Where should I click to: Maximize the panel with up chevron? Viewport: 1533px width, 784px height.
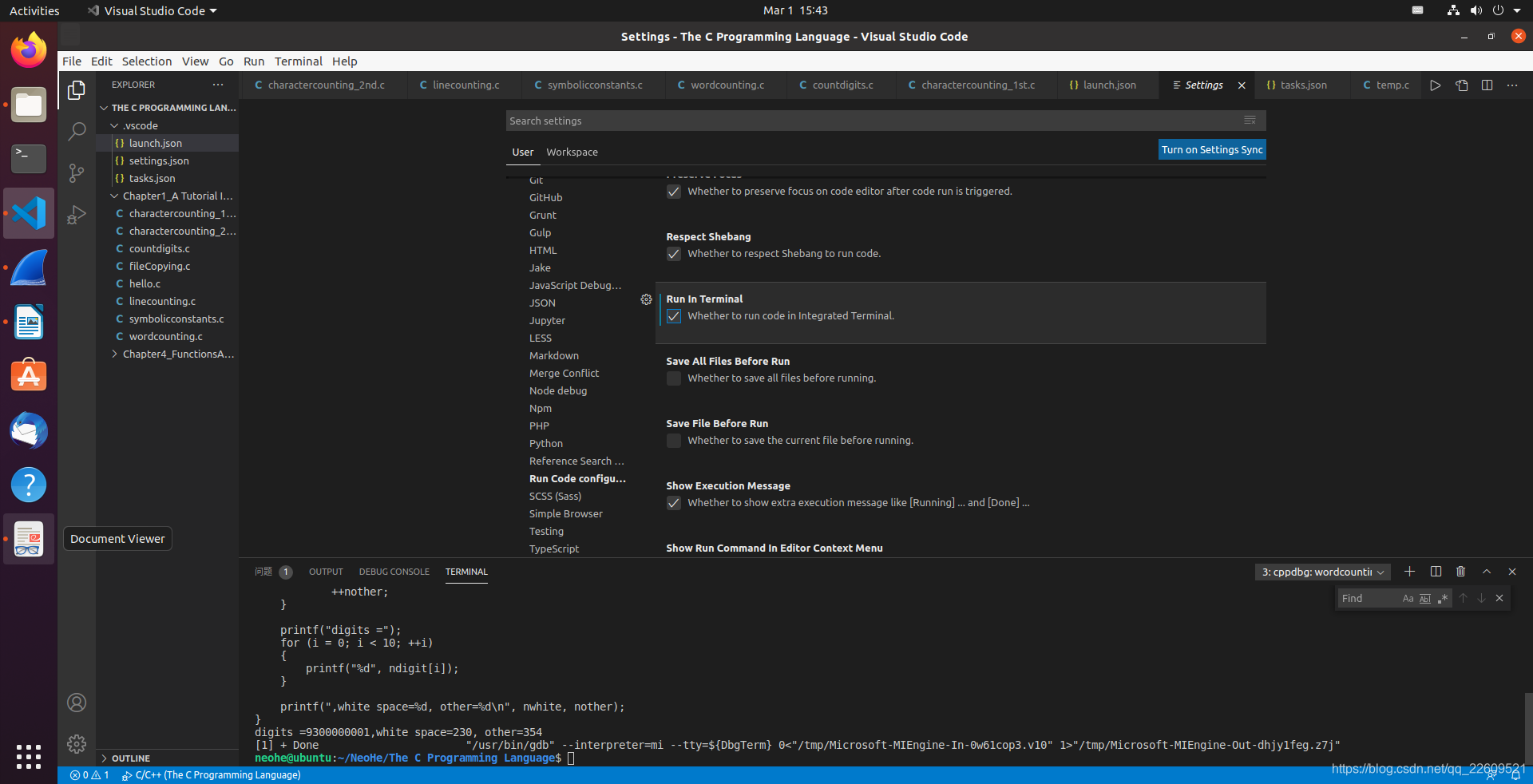tap(1487, 572)
